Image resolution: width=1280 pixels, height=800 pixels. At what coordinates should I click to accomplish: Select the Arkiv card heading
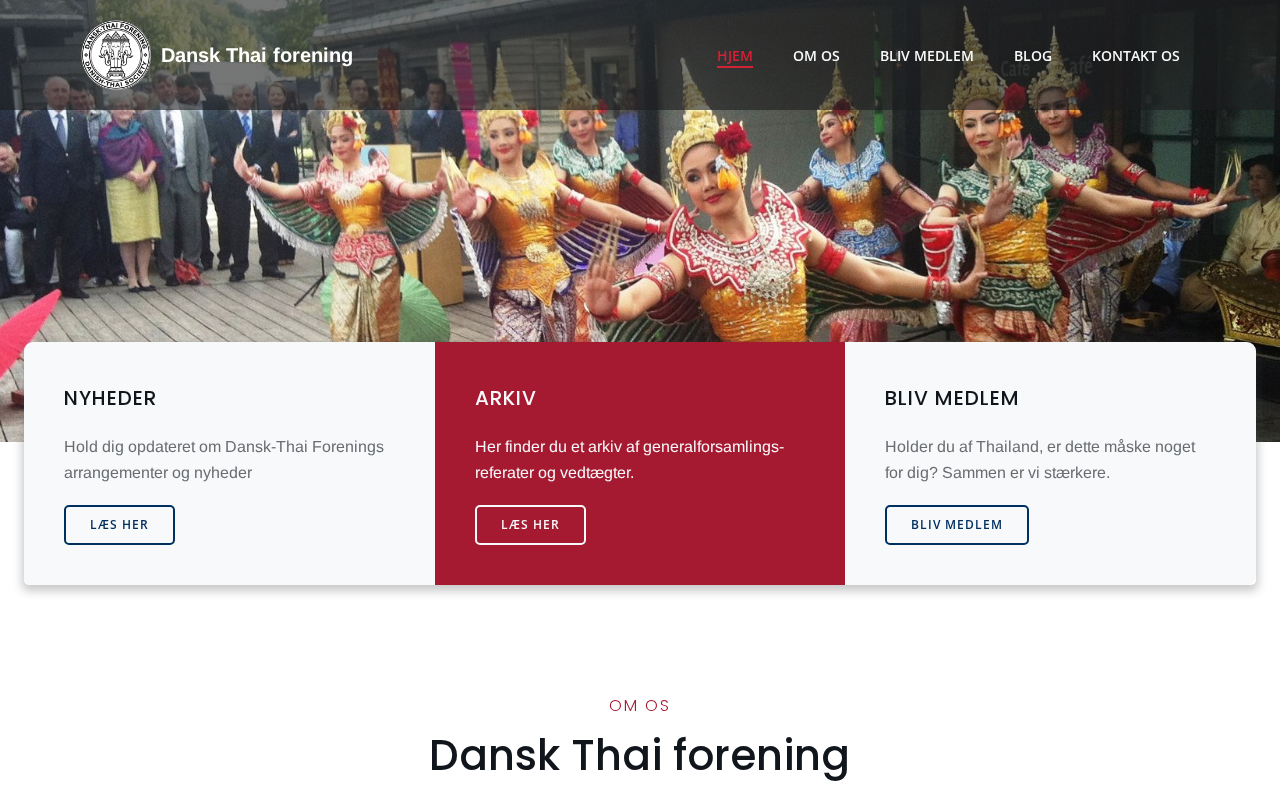(x=506, y=398)
